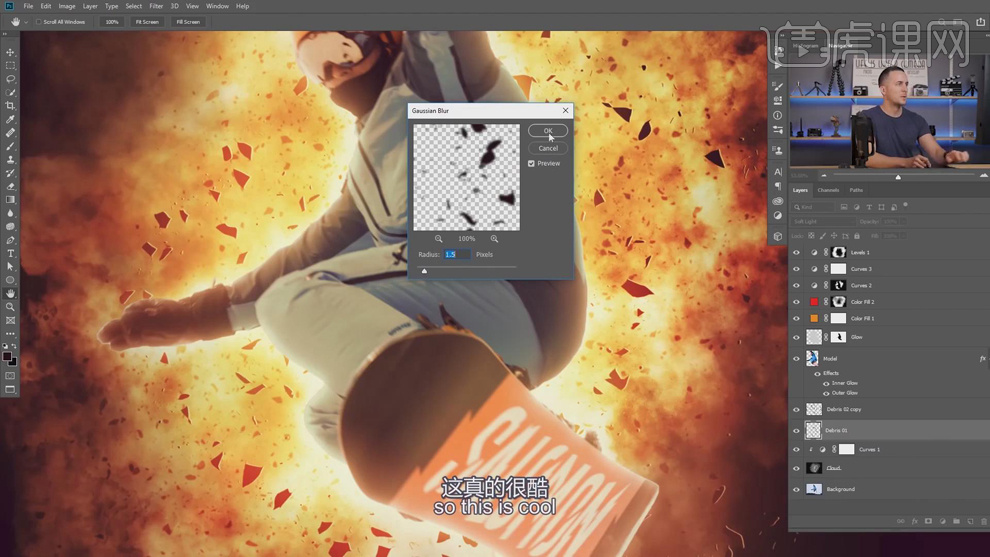The width and height of the screenshot is (990, 557).
Task: Cancel the Gaussian Blur dialog
Action: pyautogui.click(x=548, y=148)
